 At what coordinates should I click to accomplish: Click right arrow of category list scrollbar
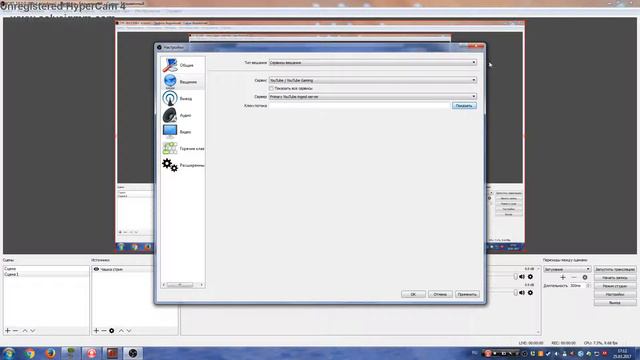pos(202,285)
